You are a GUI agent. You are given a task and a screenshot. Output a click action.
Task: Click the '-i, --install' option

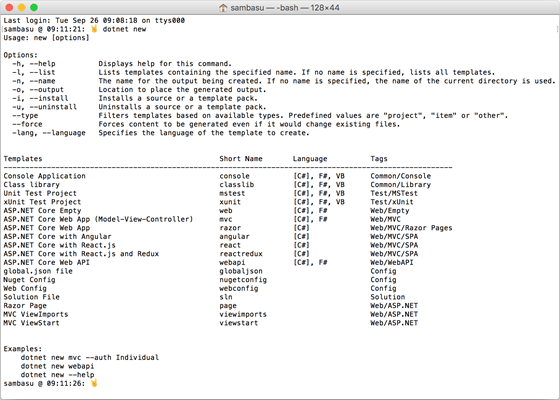click(x=40, y=98)
